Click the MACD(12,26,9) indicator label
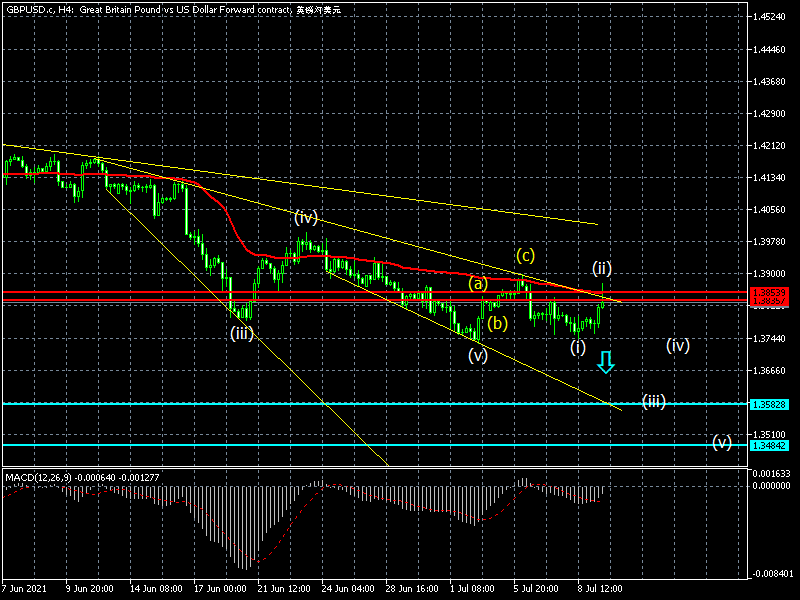Screen dimensions: 800x600 [82, 478]
